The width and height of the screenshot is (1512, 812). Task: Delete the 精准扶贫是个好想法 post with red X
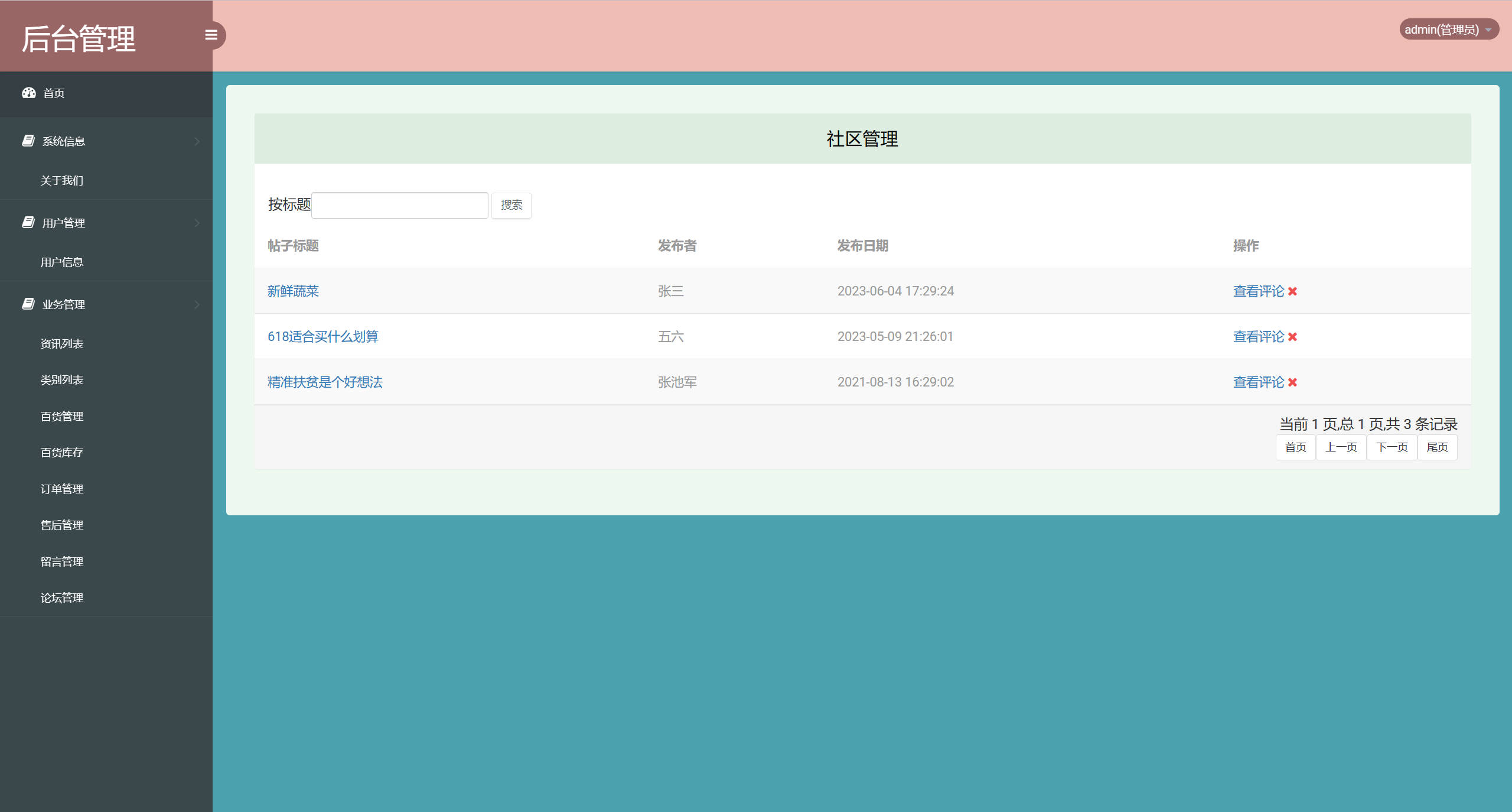pyautogui.click(x=1292, y=382)
